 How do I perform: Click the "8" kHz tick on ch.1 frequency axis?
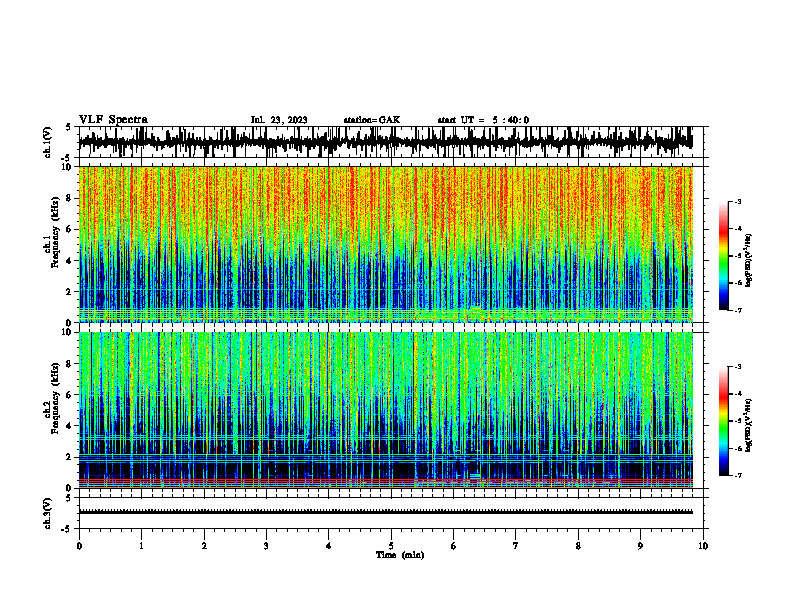click(x=70, y=198)
